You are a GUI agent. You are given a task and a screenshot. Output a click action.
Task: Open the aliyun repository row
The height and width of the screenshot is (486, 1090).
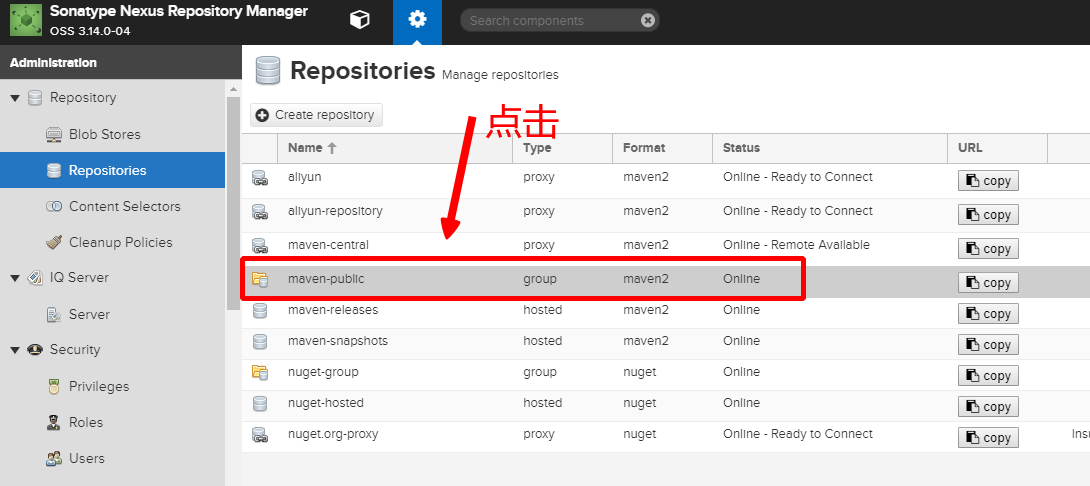[x=666, y=180]
